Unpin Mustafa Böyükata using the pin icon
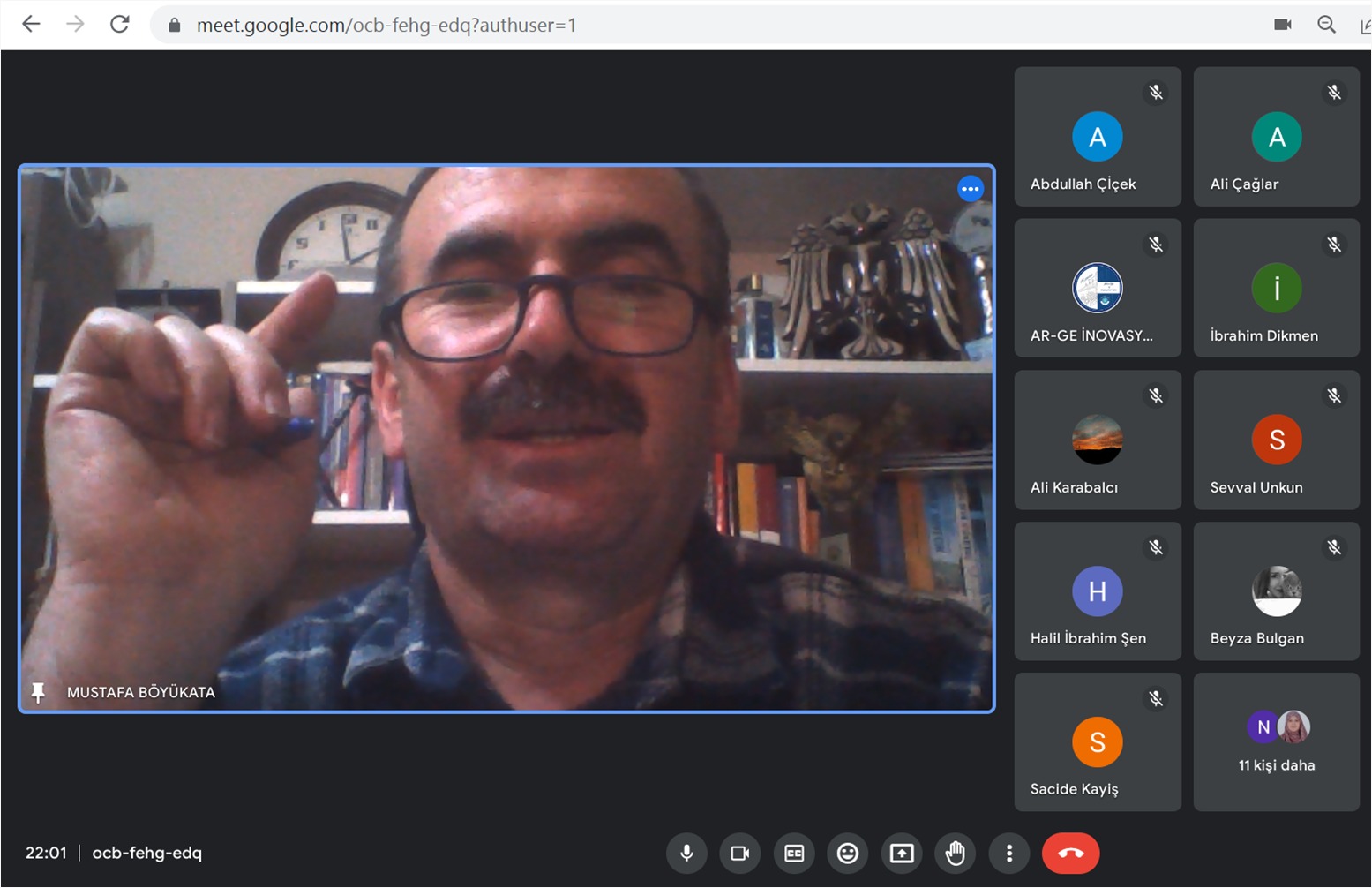1372x888 pixels. point(38,692)
